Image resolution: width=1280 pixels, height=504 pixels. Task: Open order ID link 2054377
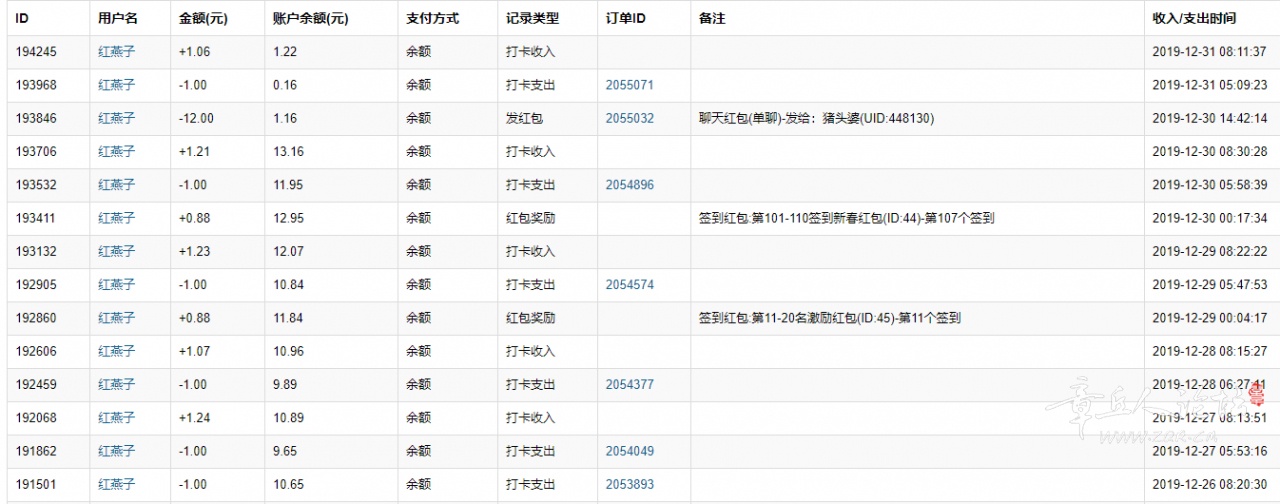point(629,385)
